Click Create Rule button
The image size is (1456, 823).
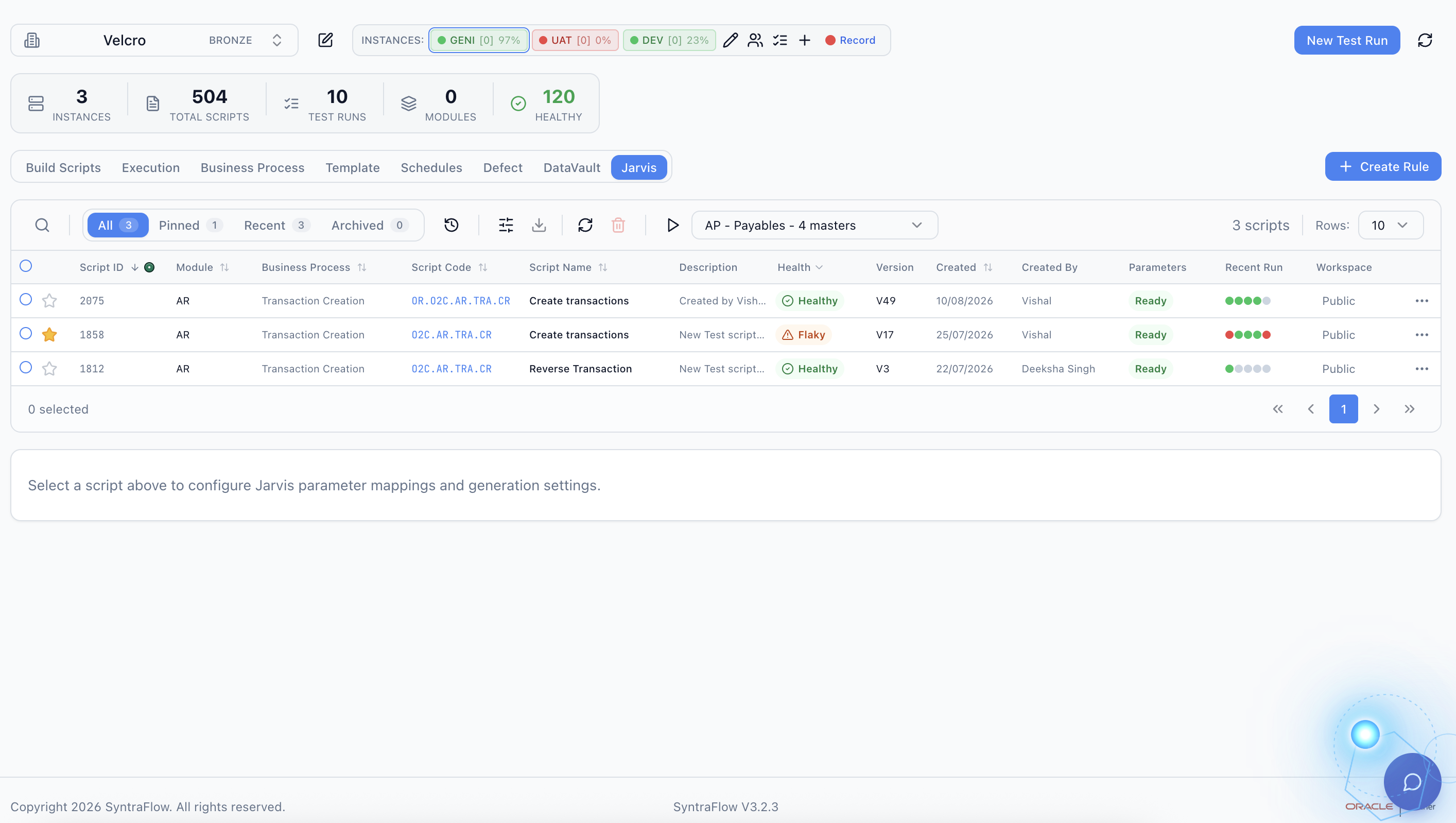coord(1383,166)
